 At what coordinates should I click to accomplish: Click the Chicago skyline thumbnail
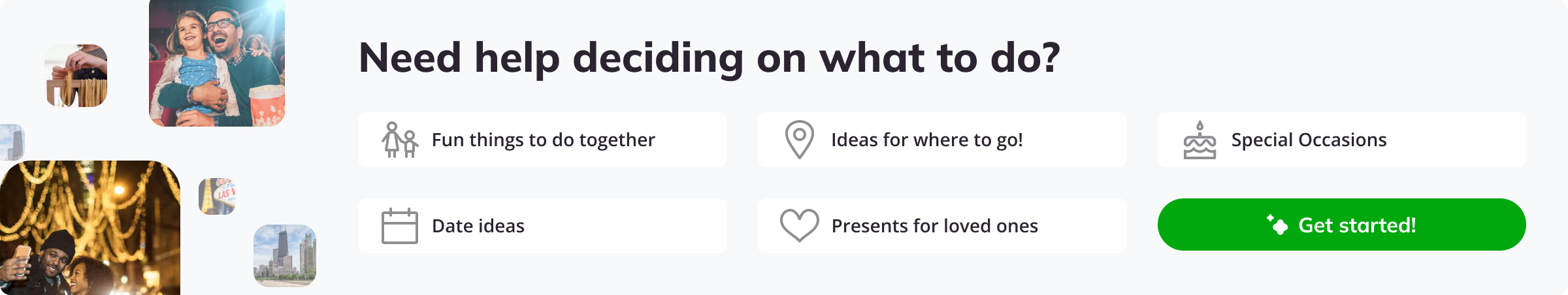[284, 255]
